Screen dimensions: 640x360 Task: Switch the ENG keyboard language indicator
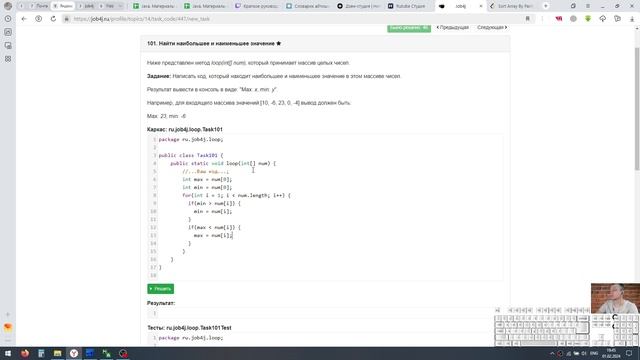[x=594, y=353]
